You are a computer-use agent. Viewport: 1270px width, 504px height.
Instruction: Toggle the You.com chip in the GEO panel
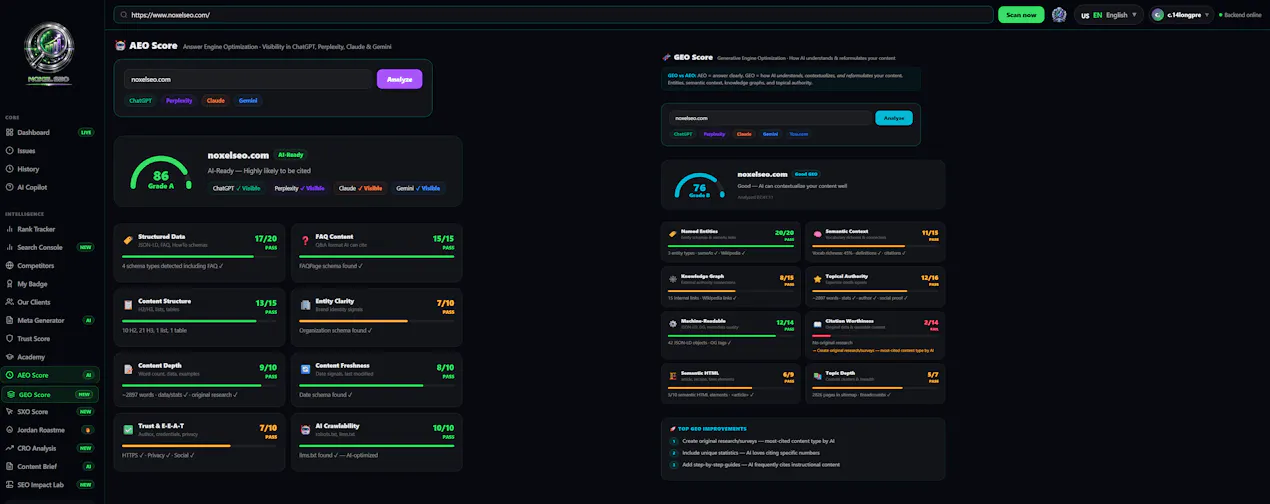point(799,133)
